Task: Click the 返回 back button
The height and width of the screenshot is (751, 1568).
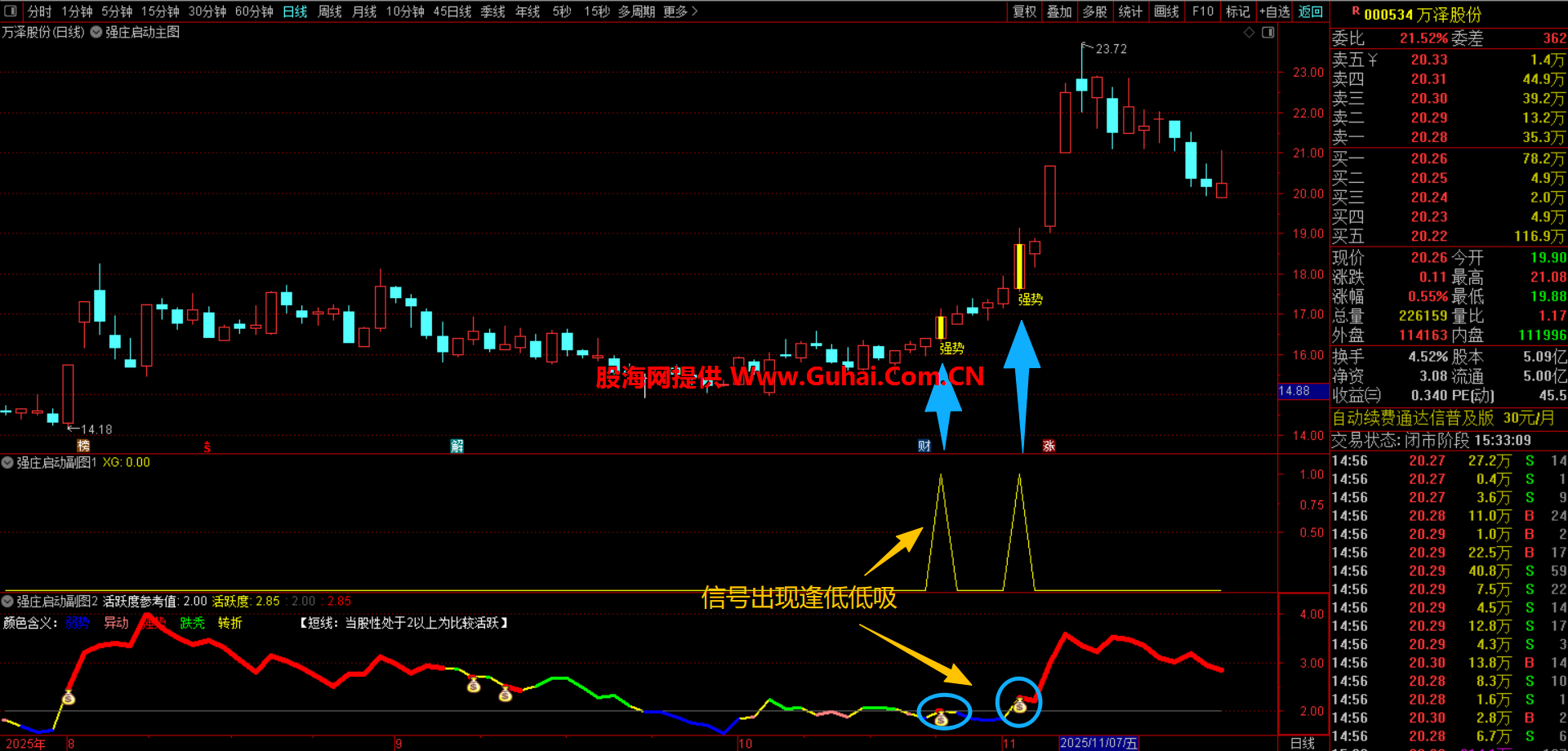Action: 1311,11
